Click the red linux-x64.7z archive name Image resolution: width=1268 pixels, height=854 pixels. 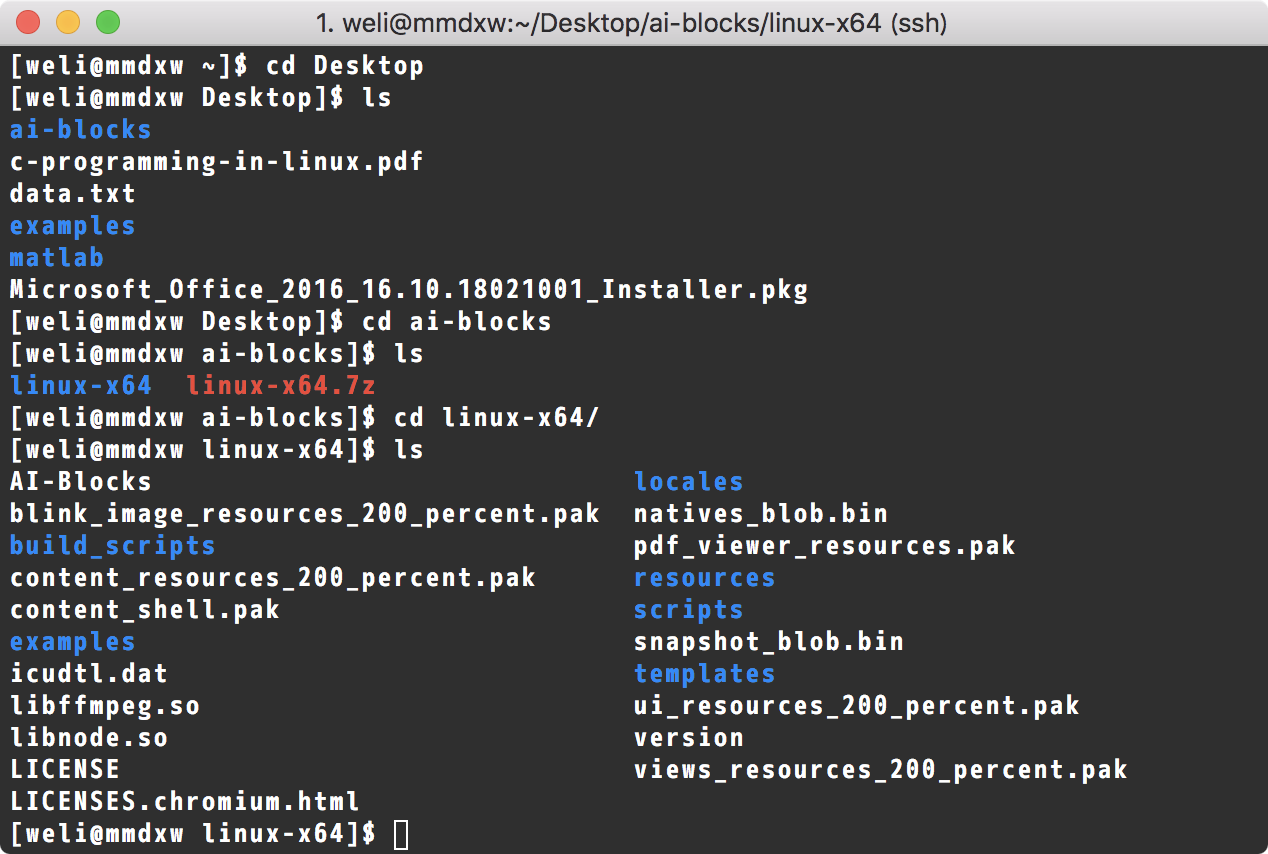pos(281,385)
